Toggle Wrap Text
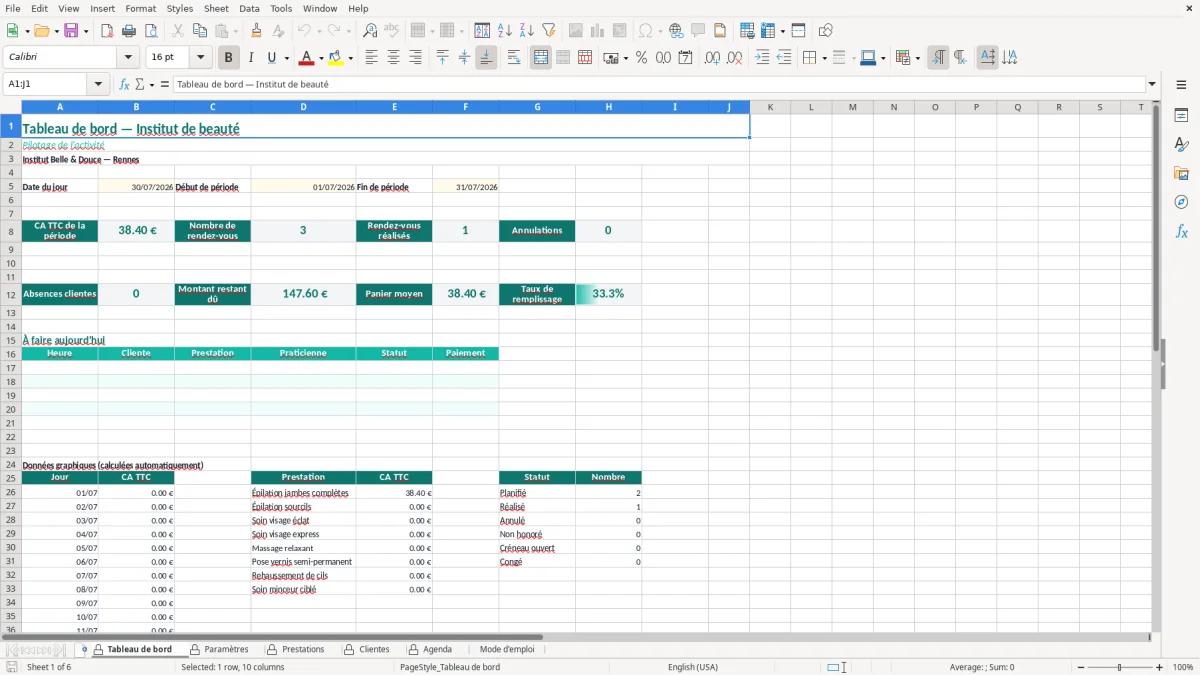The width and height of the screenshot is (1200, 675). click(x=514, y=58)
